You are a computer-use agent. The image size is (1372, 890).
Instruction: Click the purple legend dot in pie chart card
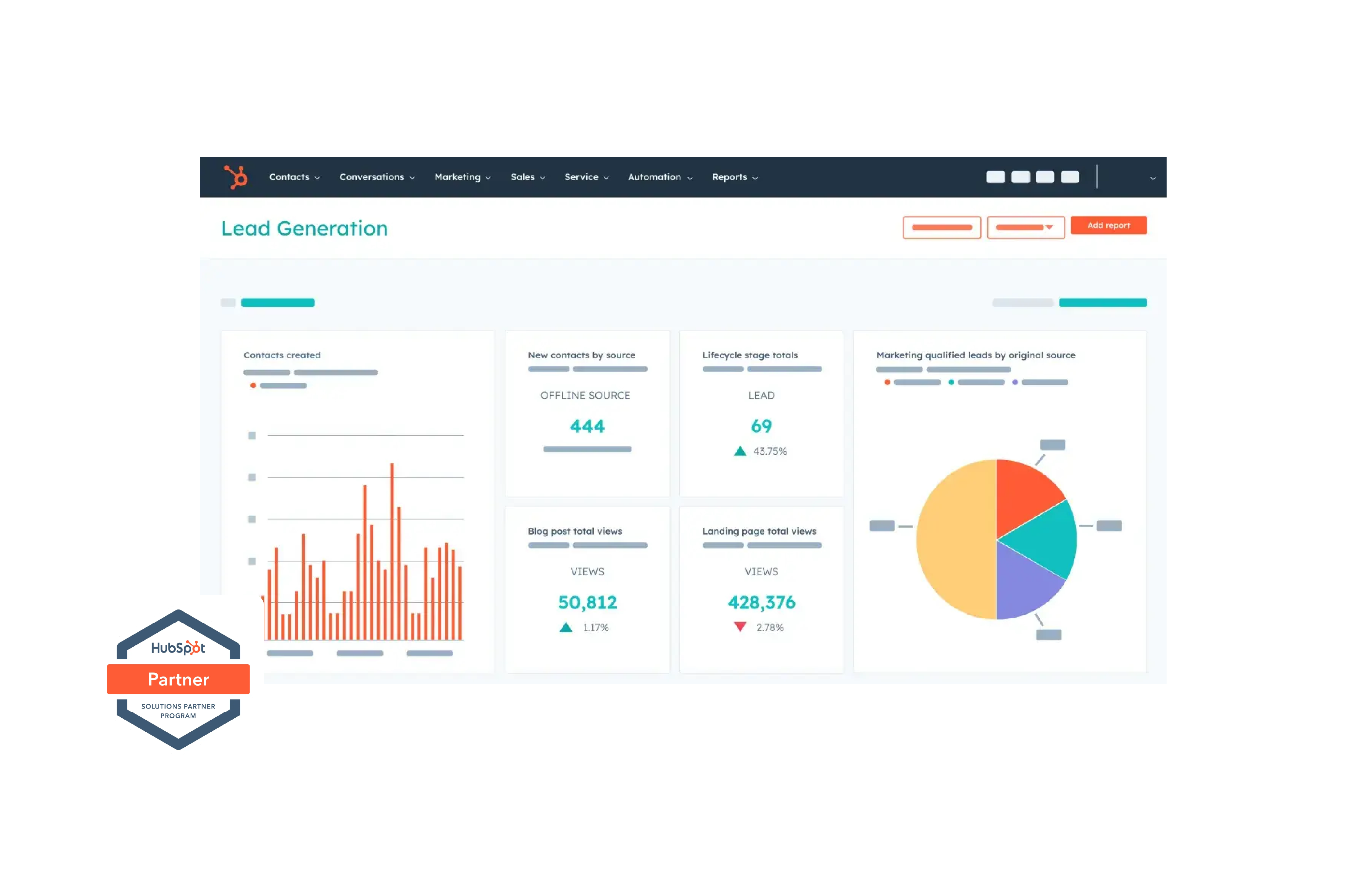click(1015, 382)
